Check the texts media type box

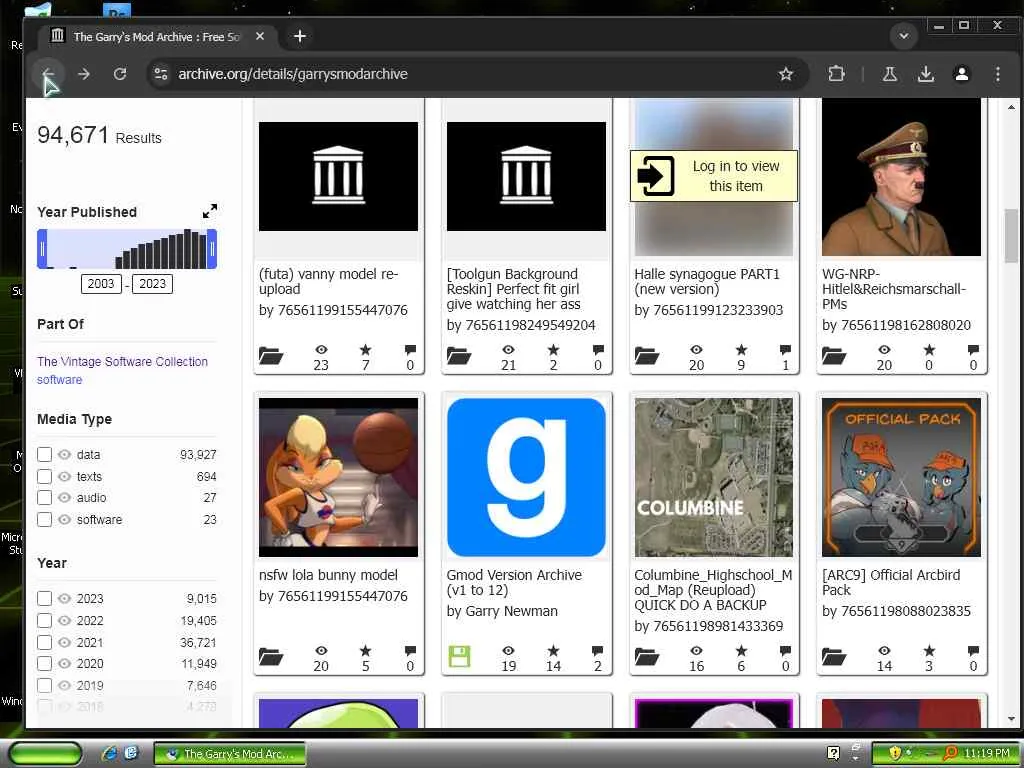click(44, 476)
